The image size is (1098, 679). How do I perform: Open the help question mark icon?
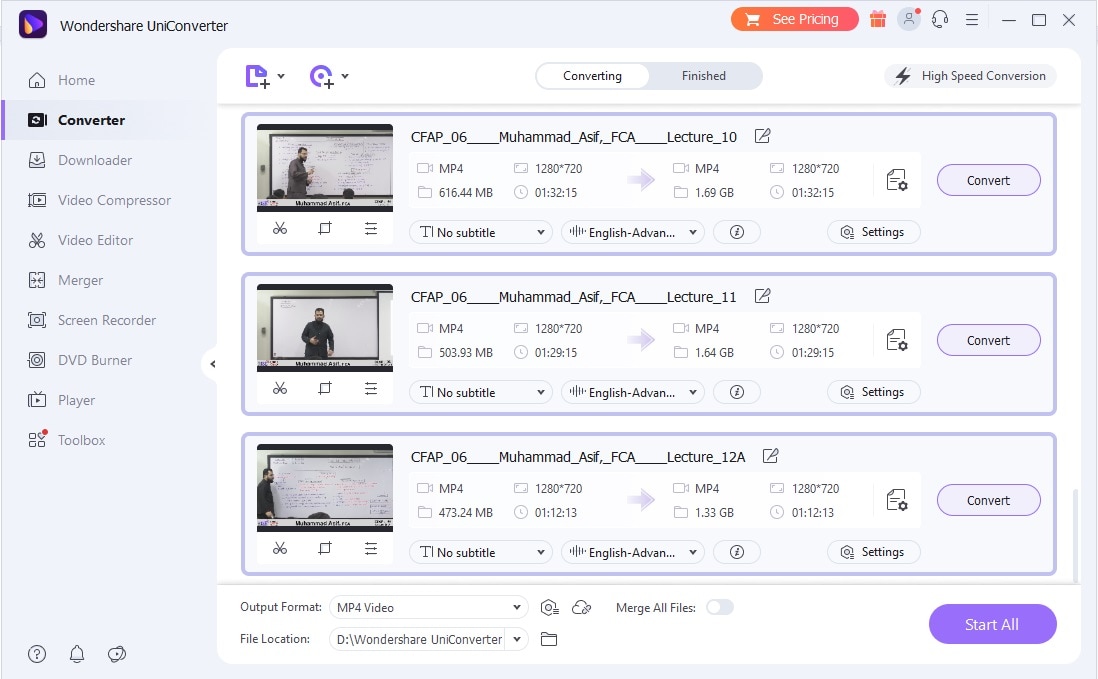pyautogui.click(x=37, y=654)
